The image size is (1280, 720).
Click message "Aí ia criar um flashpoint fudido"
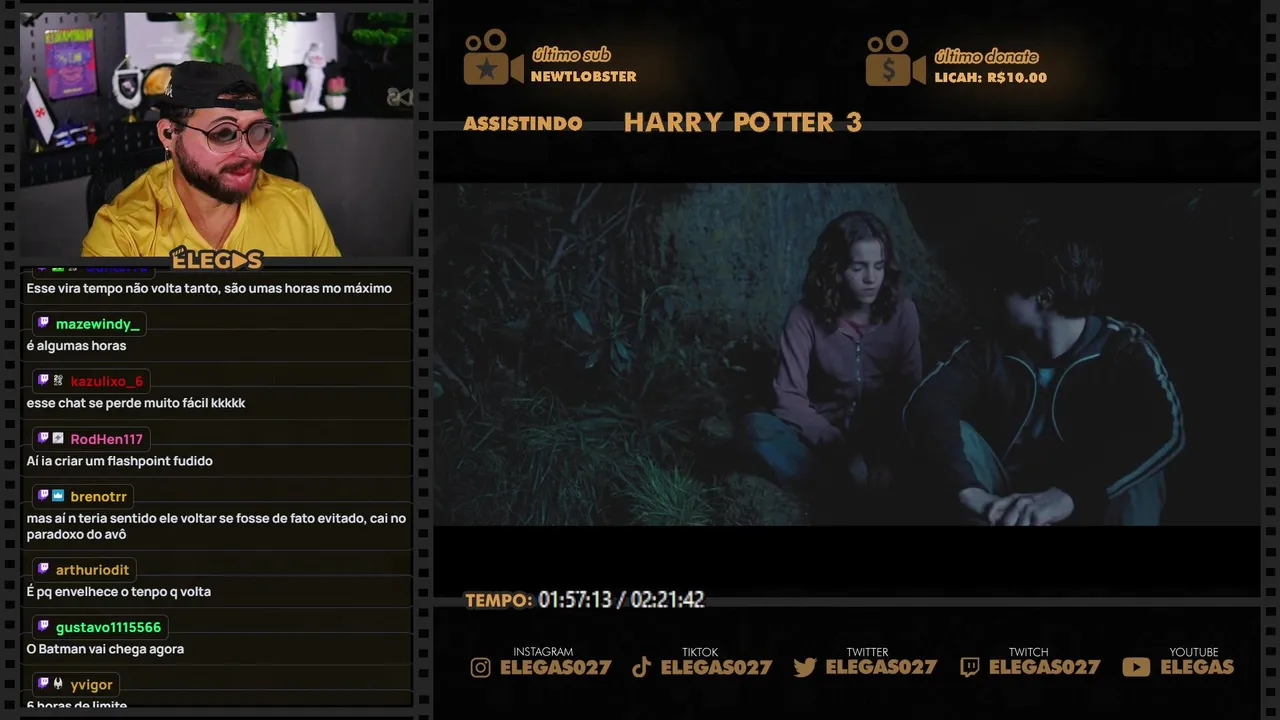point(119,461)
